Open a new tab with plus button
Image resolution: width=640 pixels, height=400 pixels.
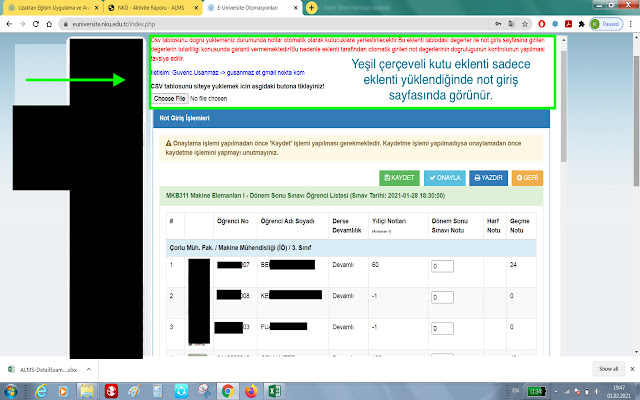coord(311,7)
